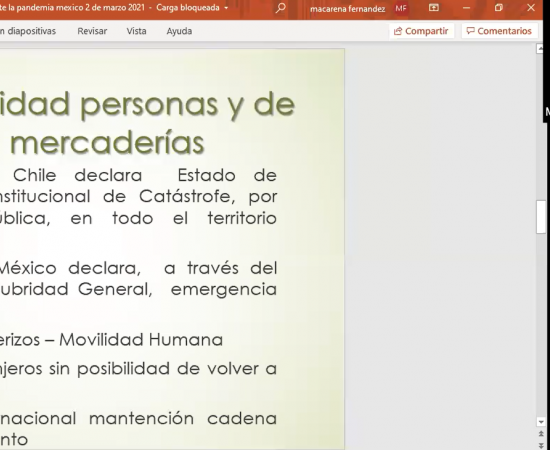
Task: Close the PowerPoint window
Action: tap(531, 8)
